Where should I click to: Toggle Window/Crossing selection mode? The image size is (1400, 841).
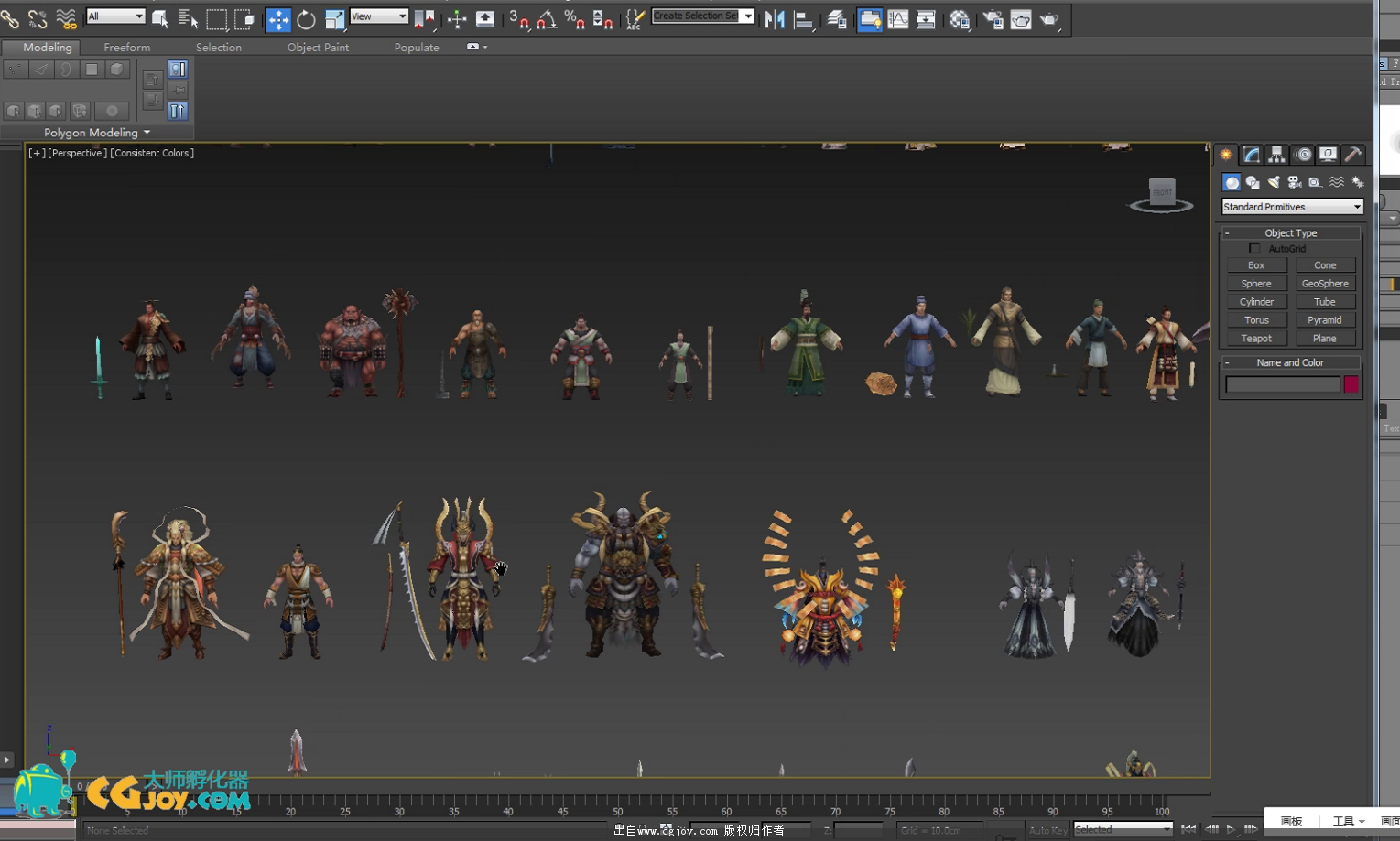[244, 19]
